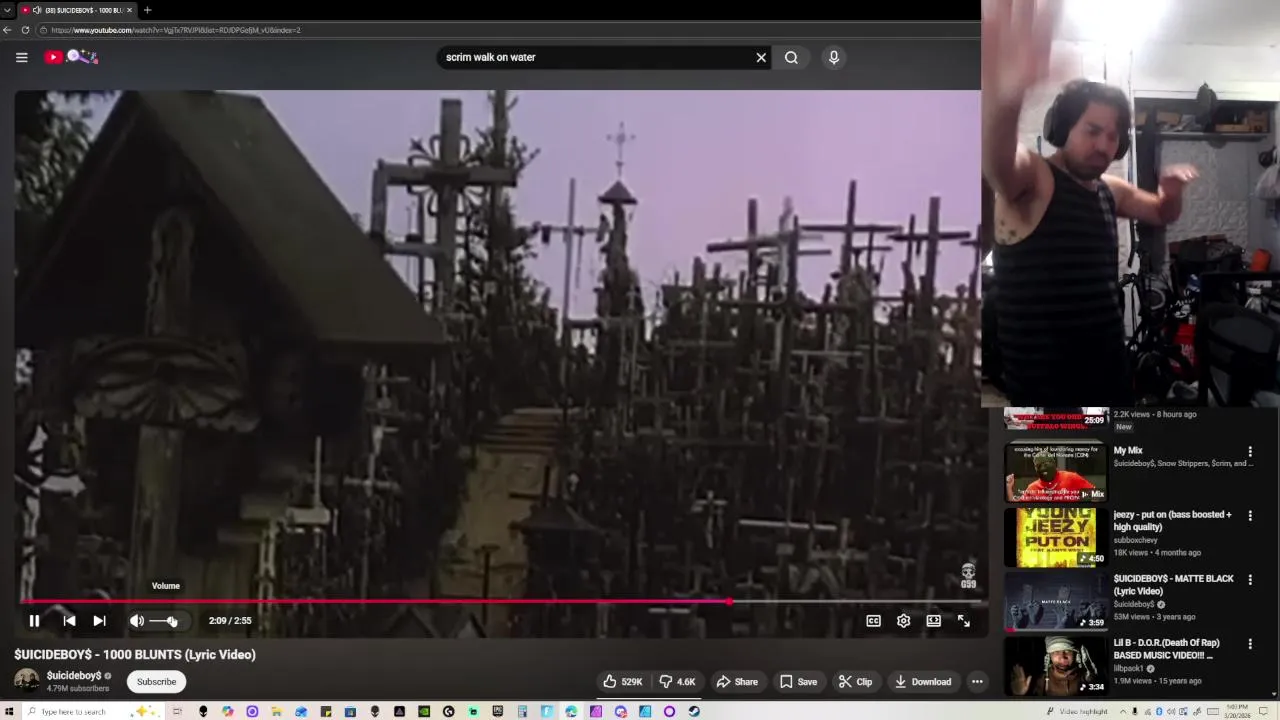Share this video
This screenshot has width=1280, height=720.
click(737, 682)
